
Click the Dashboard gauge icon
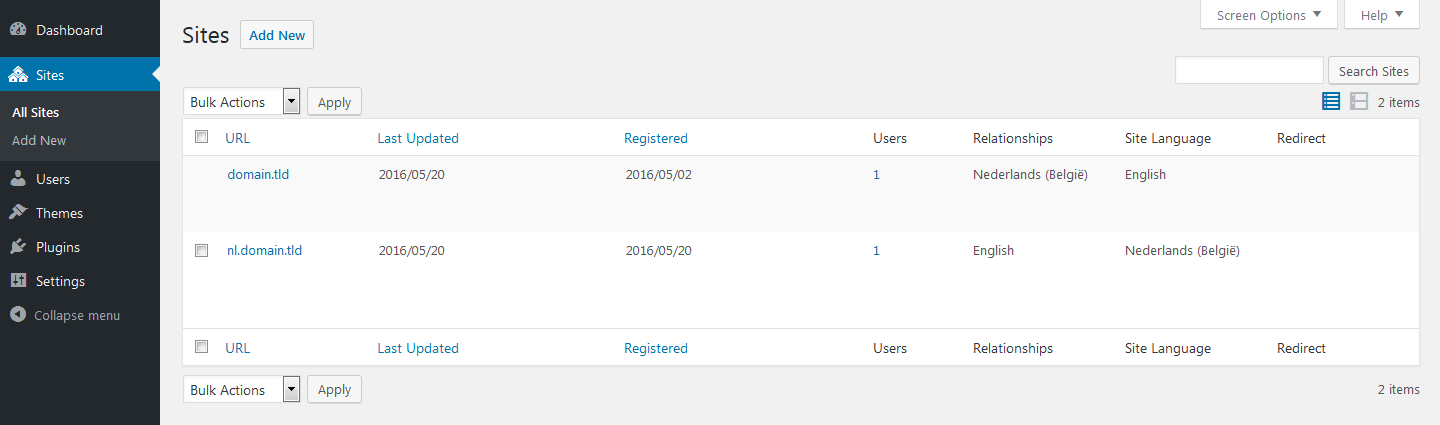tap(18, 30)
